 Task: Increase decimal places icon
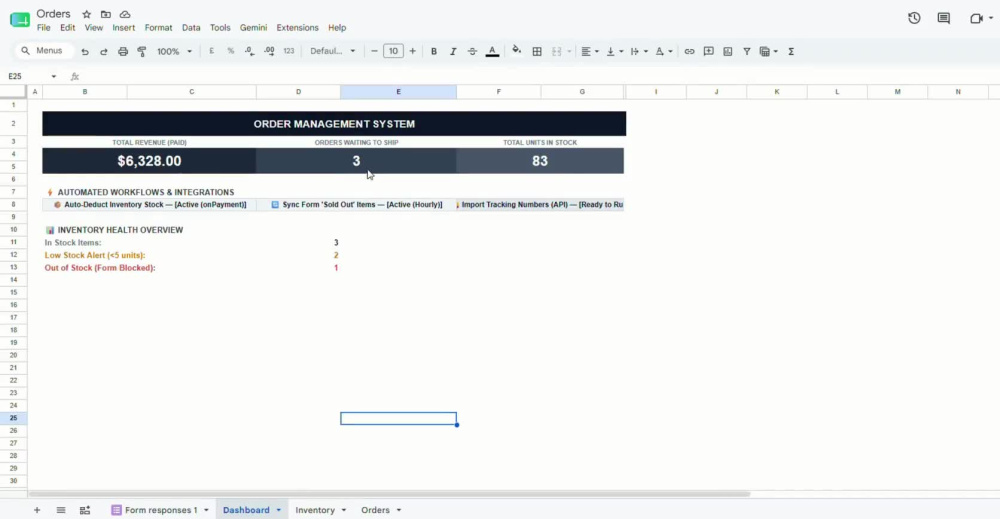point(269,51)
